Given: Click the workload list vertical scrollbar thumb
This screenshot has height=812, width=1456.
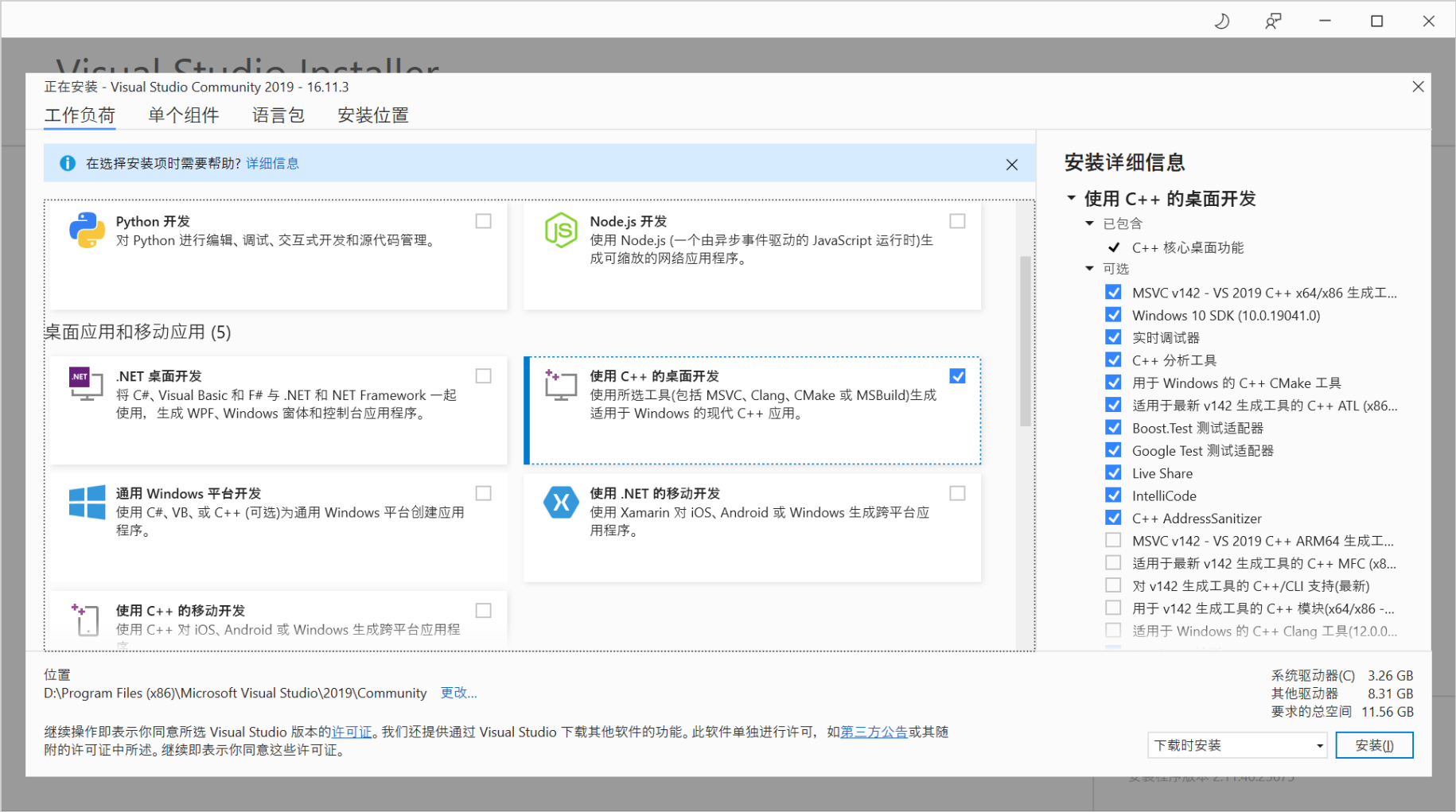Looking at the screenshot, I should click(x=1025, y=341).
